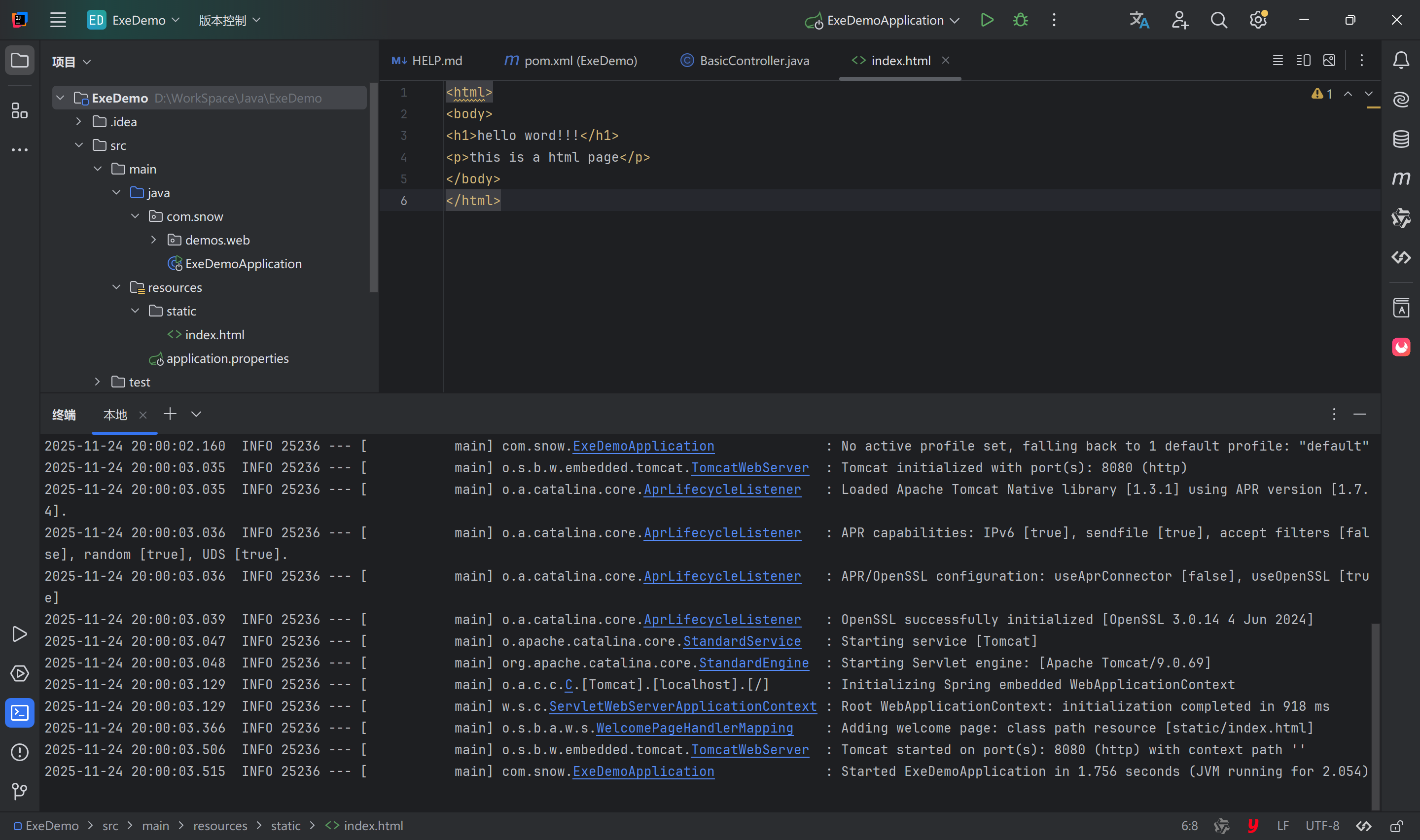This screenshot has height=840, width=1420.
Task: Switch to editor and preview split view
Action: click(x=1303, y=61)
